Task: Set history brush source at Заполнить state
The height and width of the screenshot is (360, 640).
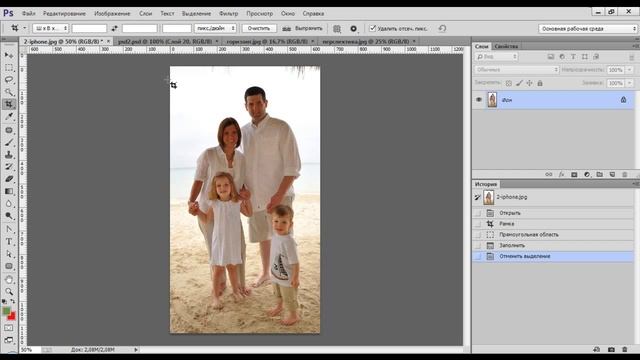Action: (x=478, y=246)
